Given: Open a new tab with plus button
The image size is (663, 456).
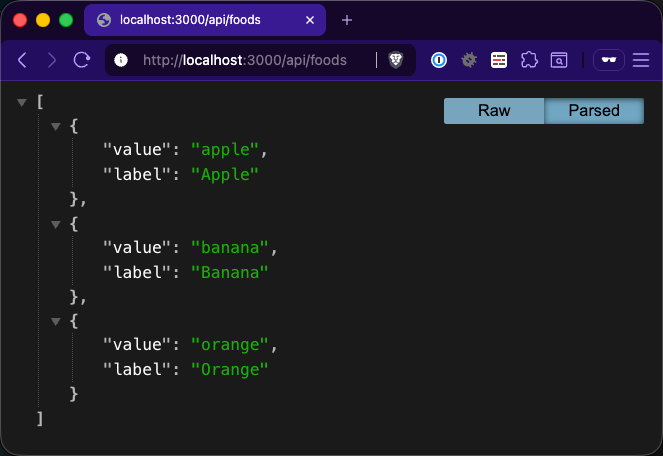Looking at the screenshot, I should [347, 20].
